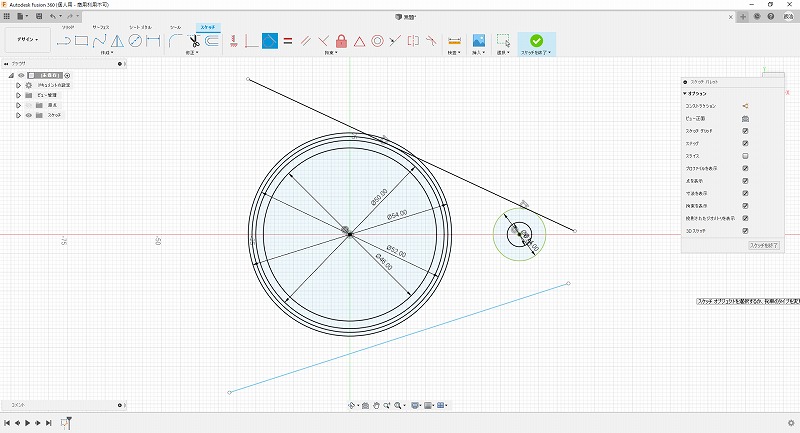This screenshot has width=800, height=433.
Task: Switch to the サーフェス tab
Action: 101,27
